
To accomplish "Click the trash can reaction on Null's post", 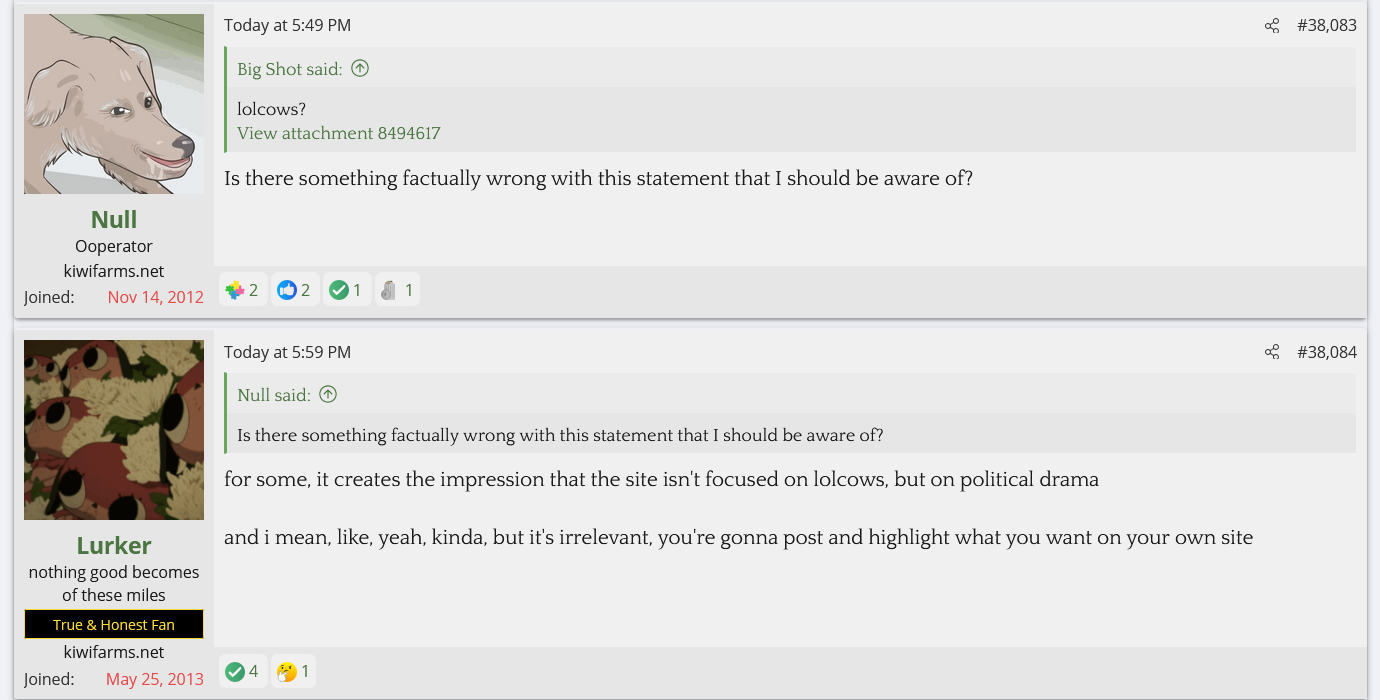I will point(389,290).
